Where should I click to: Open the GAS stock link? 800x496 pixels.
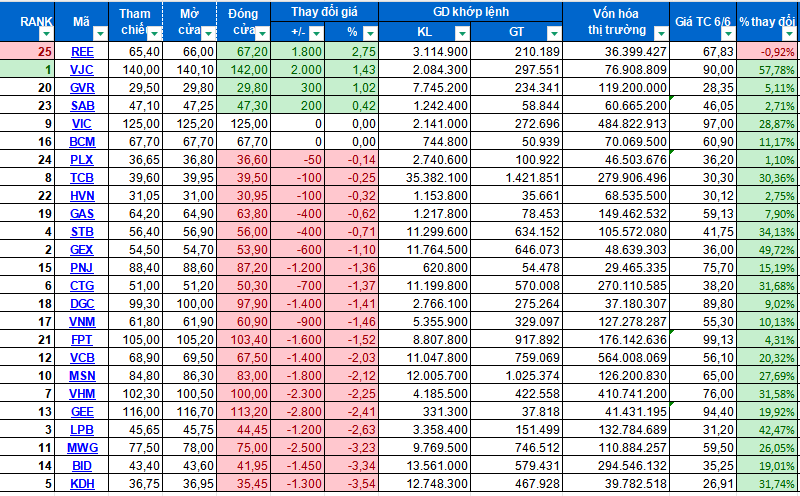point(82,214)
